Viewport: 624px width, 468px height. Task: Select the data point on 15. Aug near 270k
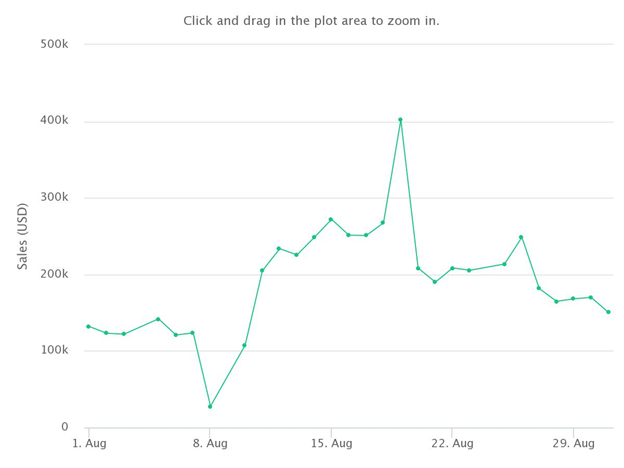(331, 219)
